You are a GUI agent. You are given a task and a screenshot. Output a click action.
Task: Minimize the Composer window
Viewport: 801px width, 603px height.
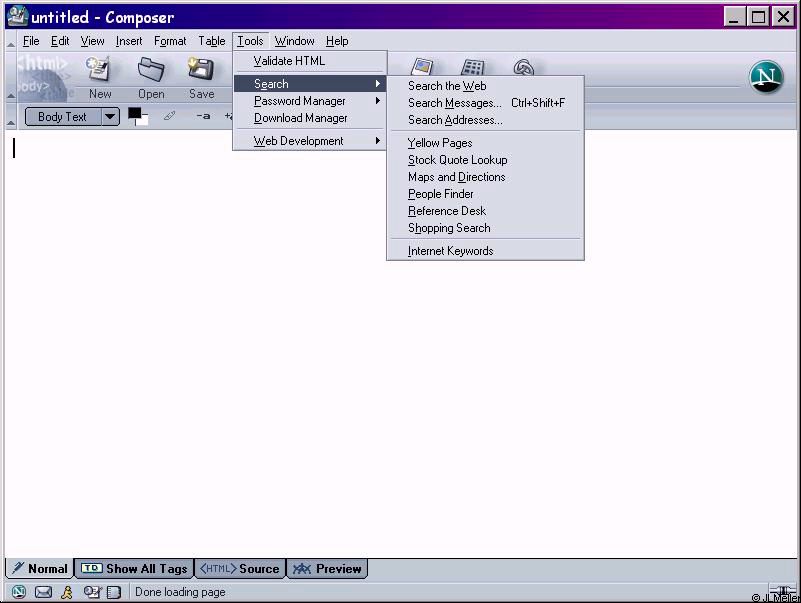734,17
